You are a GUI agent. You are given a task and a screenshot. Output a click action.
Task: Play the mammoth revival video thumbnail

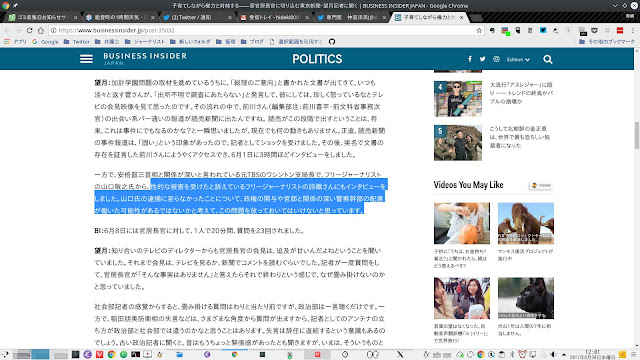[526, 223]
